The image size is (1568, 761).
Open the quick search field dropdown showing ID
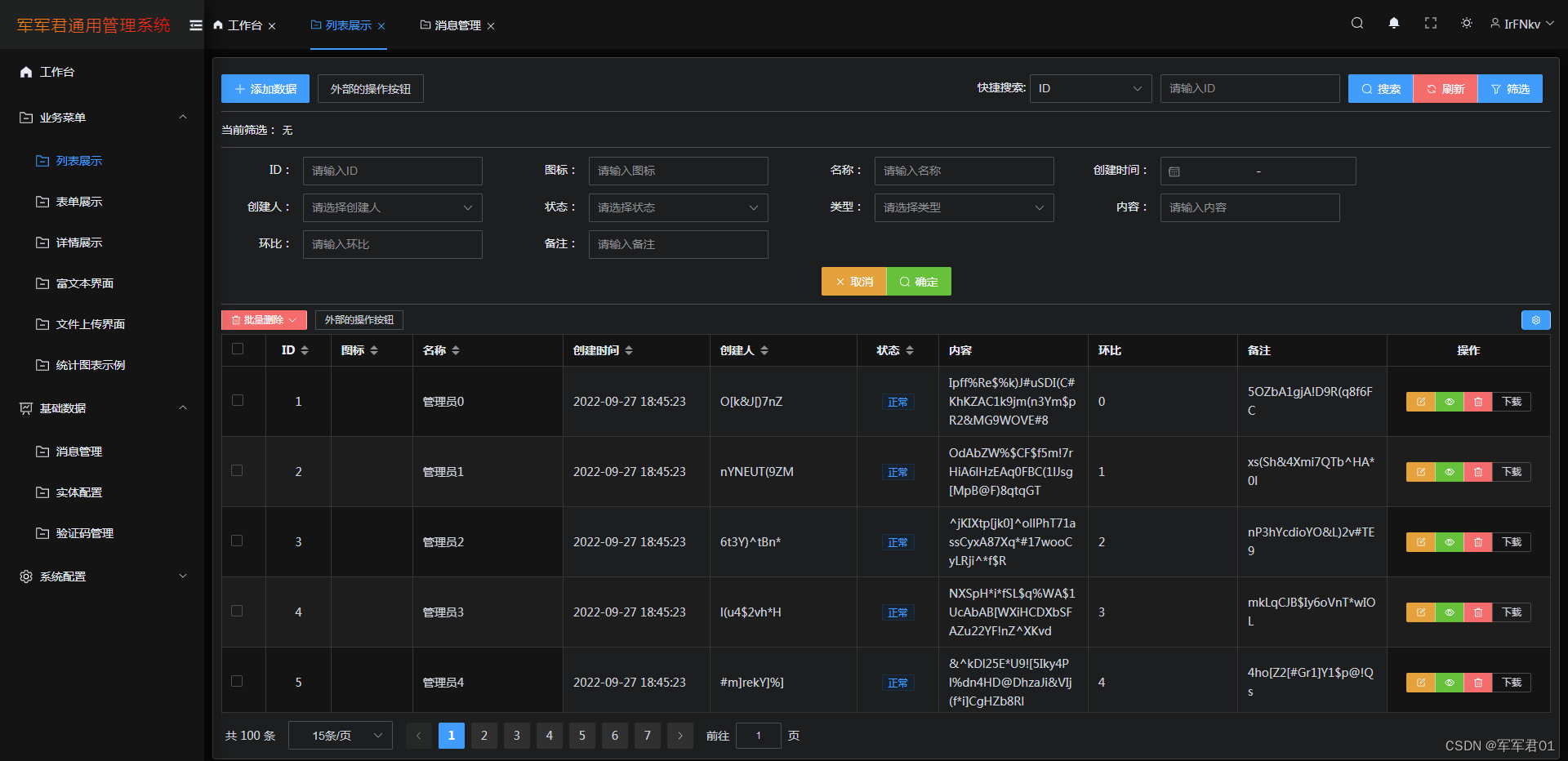pyautogui.click(x=1090, y=88)
